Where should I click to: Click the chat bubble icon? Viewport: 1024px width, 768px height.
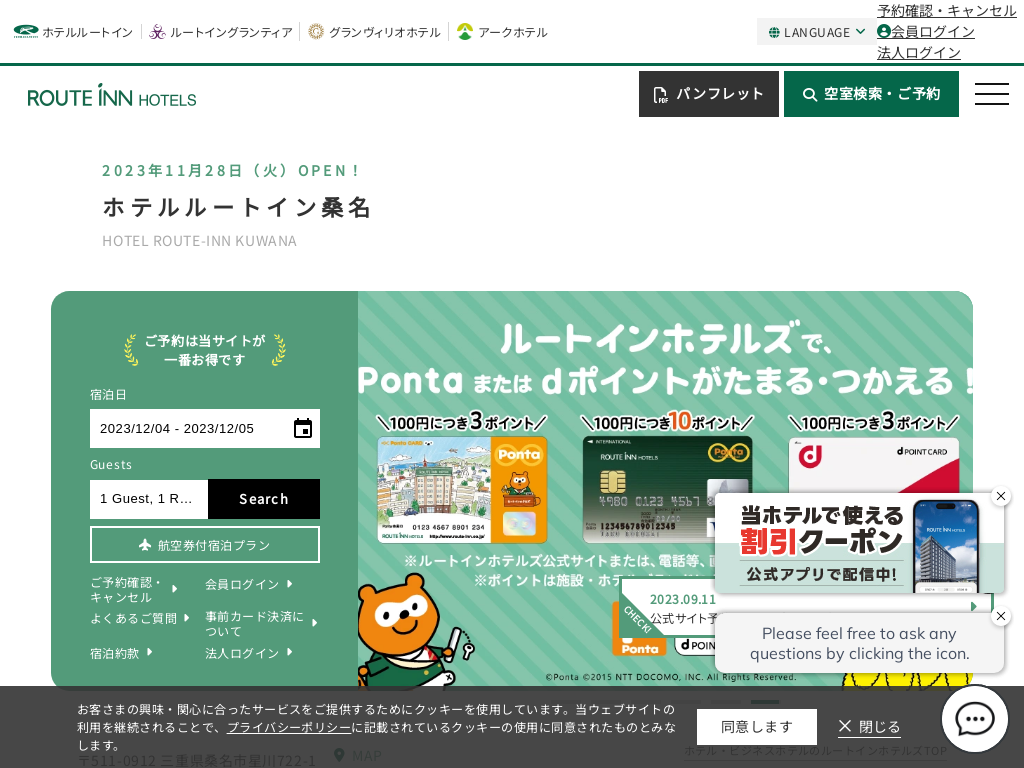[x=975, y=719]
